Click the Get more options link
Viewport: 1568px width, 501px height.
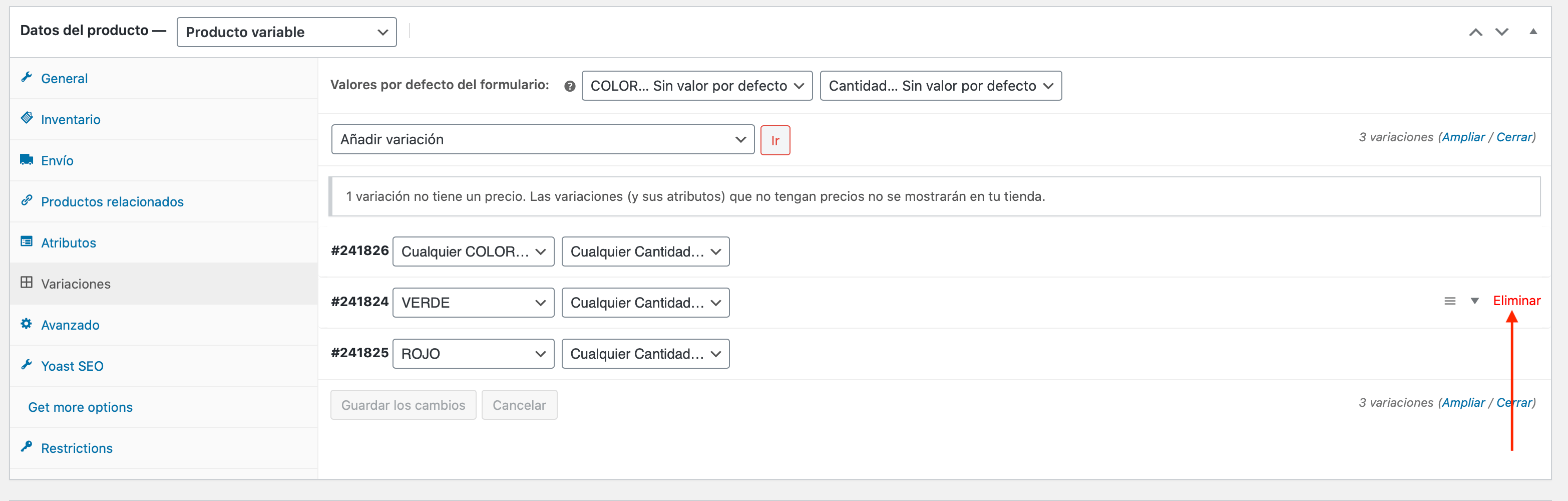coord(80,407)
